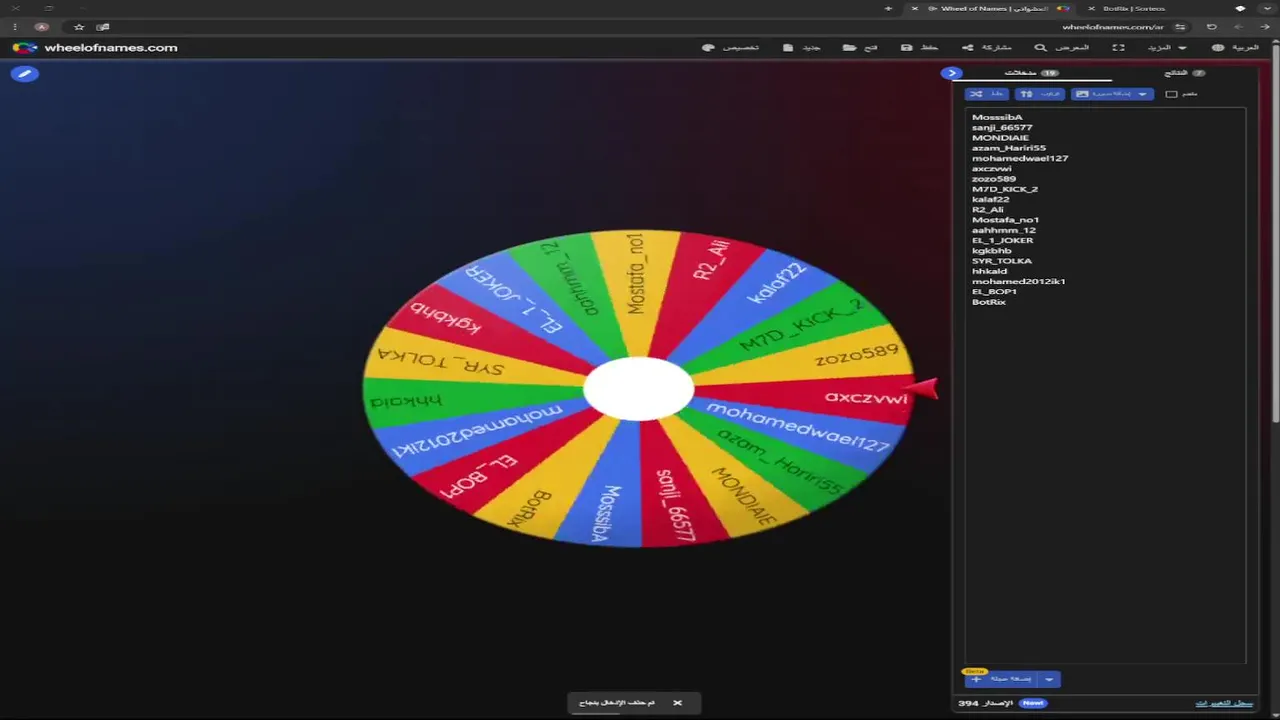Open a saved wheel with فتح
1280x720 pixels.
(860, 47)
